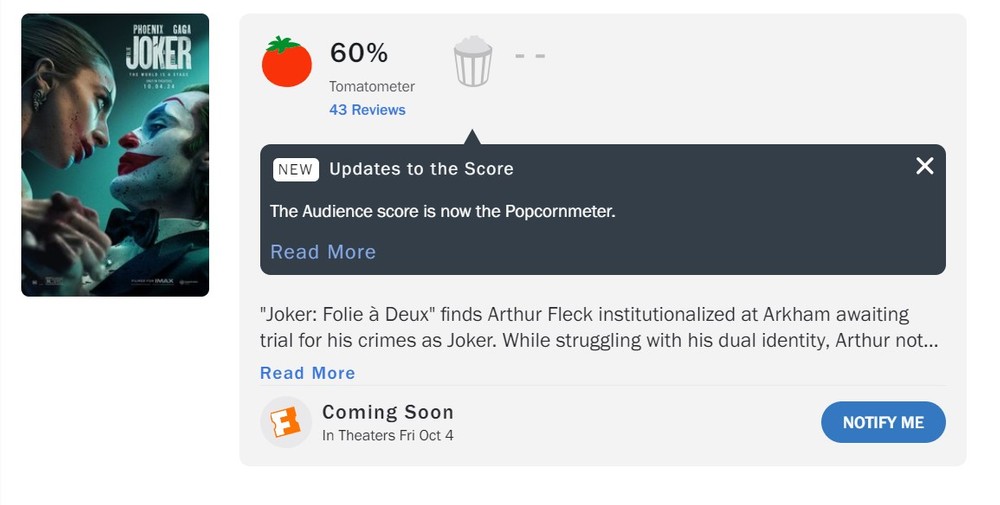
Task: Click the NEW badge in the popup
Action: 295,169
